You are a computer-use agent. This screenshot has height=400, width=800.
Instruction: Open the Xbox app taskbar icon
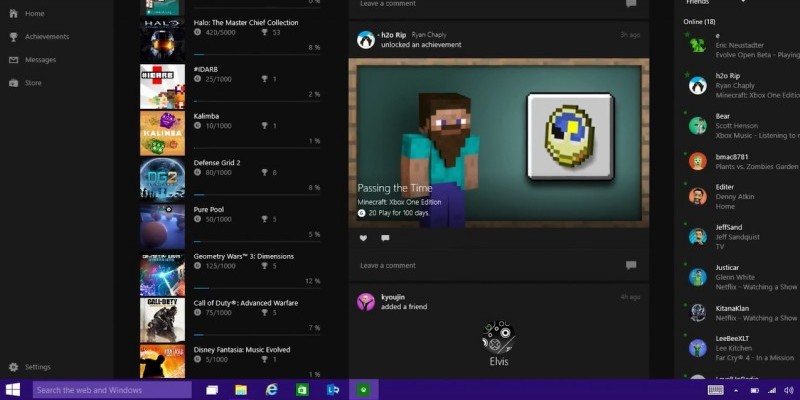coord(364,390)
